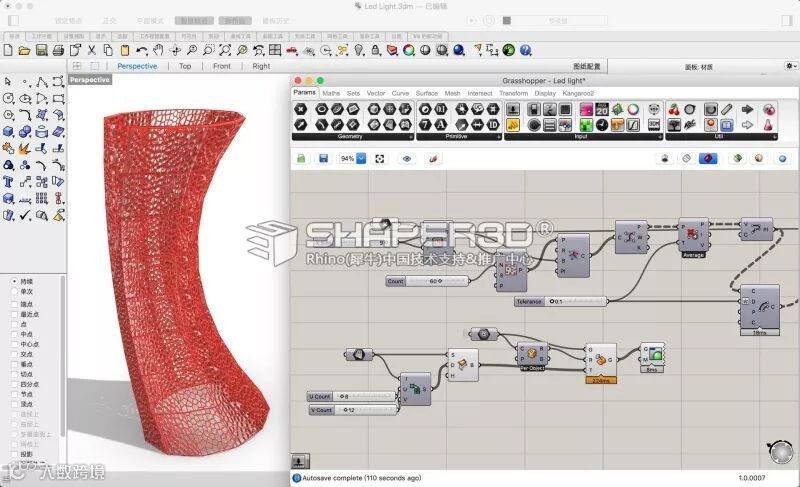Screen dimensions: 800x487
Task: Open Grasshopper file with green icon
Action: pyautogui.click(x=301, y=159)
